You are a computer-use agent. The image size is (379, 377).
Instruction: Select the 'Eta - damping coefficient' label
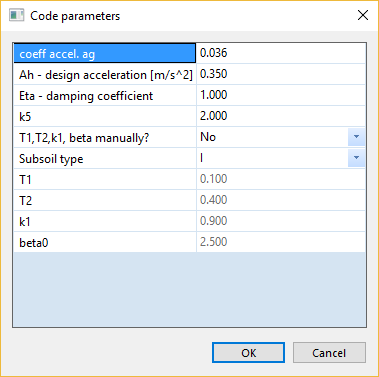[x=105, y=95]
